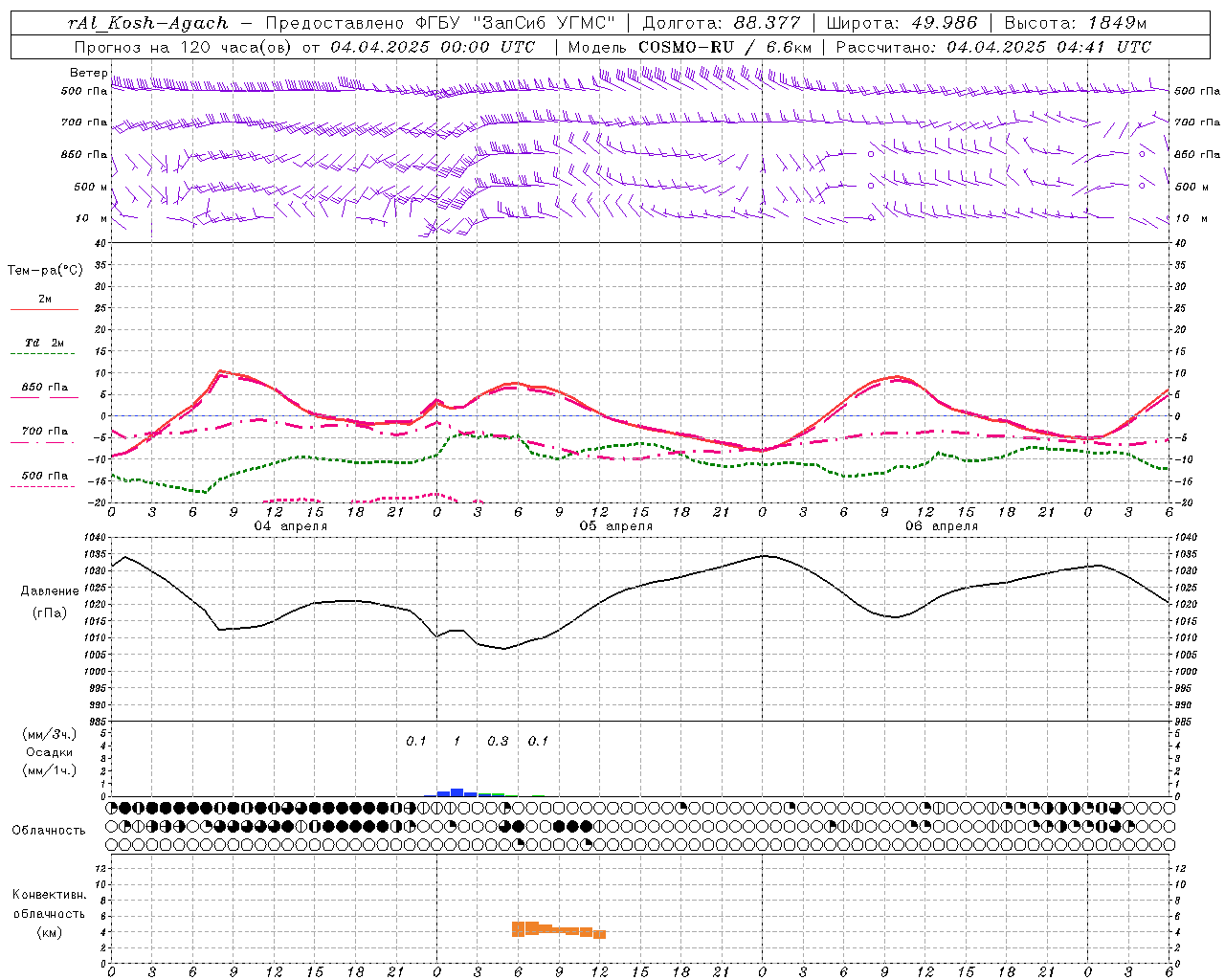1225x980 pixels.
Task: Click the precipitation value 0.3
Action: (498, 741)
